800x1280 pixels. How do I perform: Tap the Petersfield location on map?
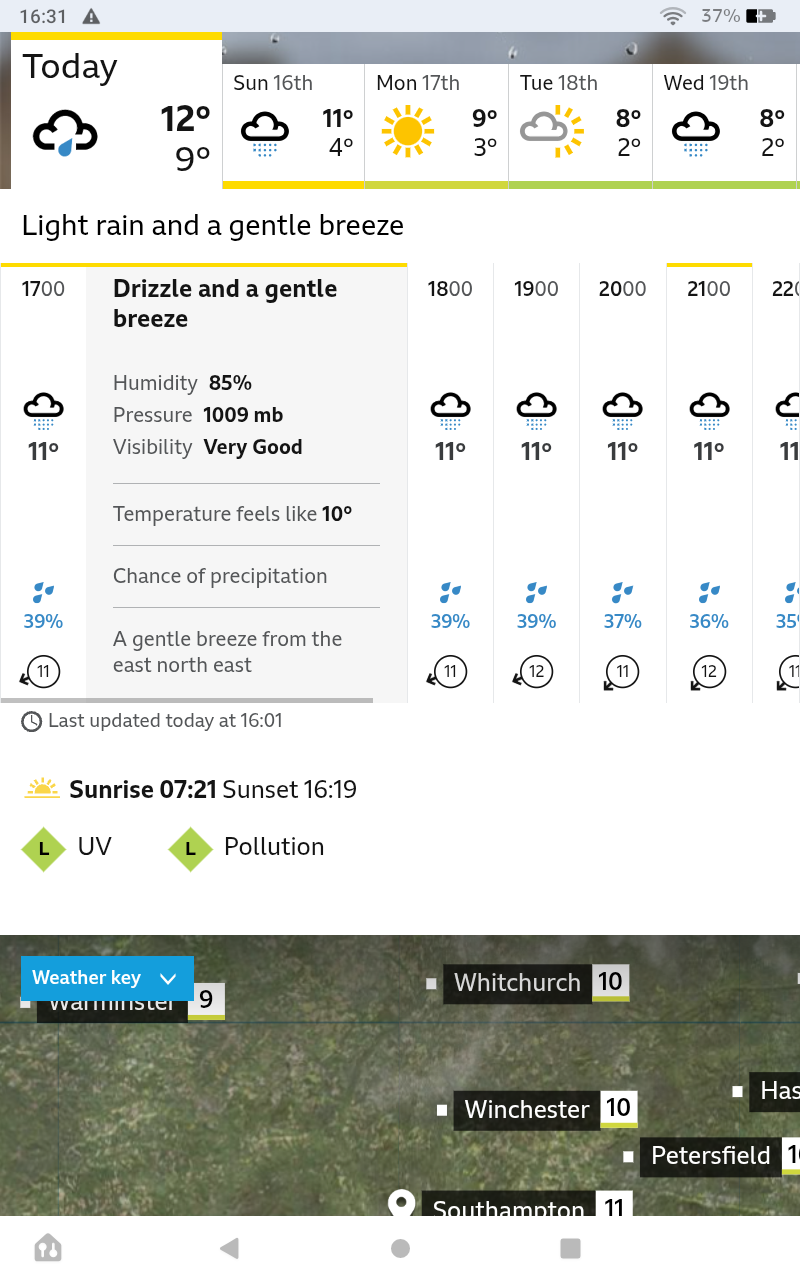(x=710, y=1156)
